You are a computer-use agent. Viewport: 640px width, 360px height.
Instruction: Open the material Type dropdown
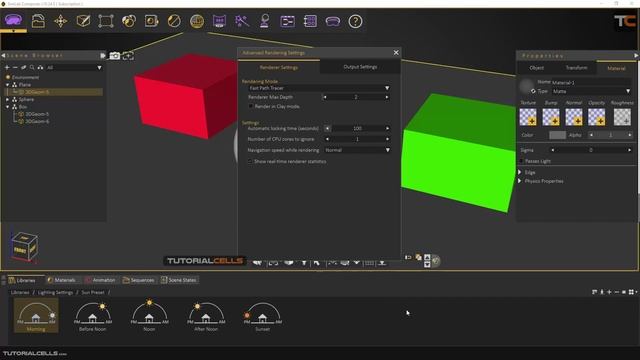point(591,91)
